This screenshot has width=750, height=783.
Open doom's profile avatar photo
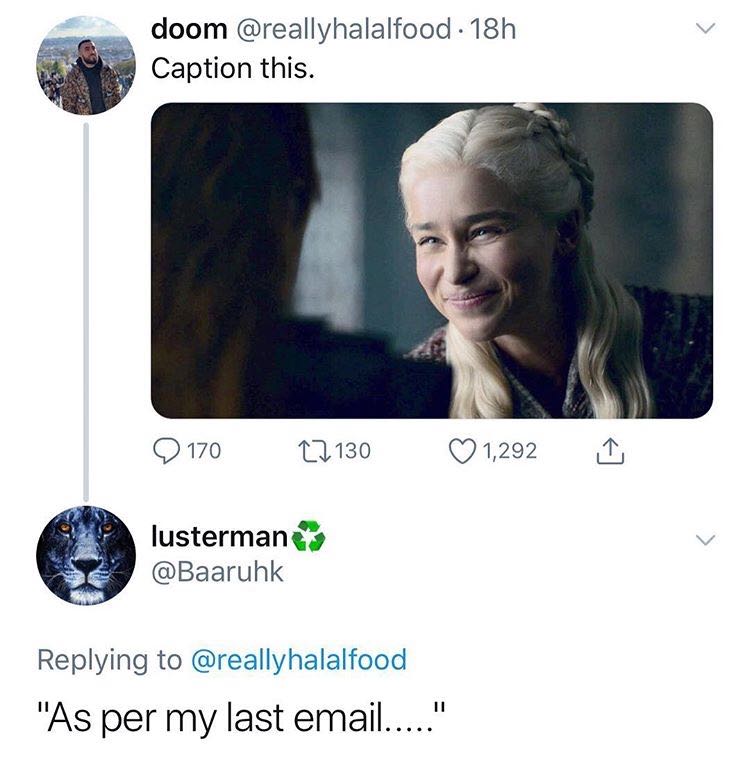[86, 65]
